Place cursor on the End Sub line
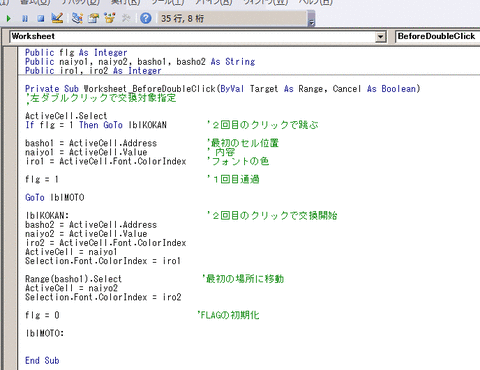 coord(42,360)
